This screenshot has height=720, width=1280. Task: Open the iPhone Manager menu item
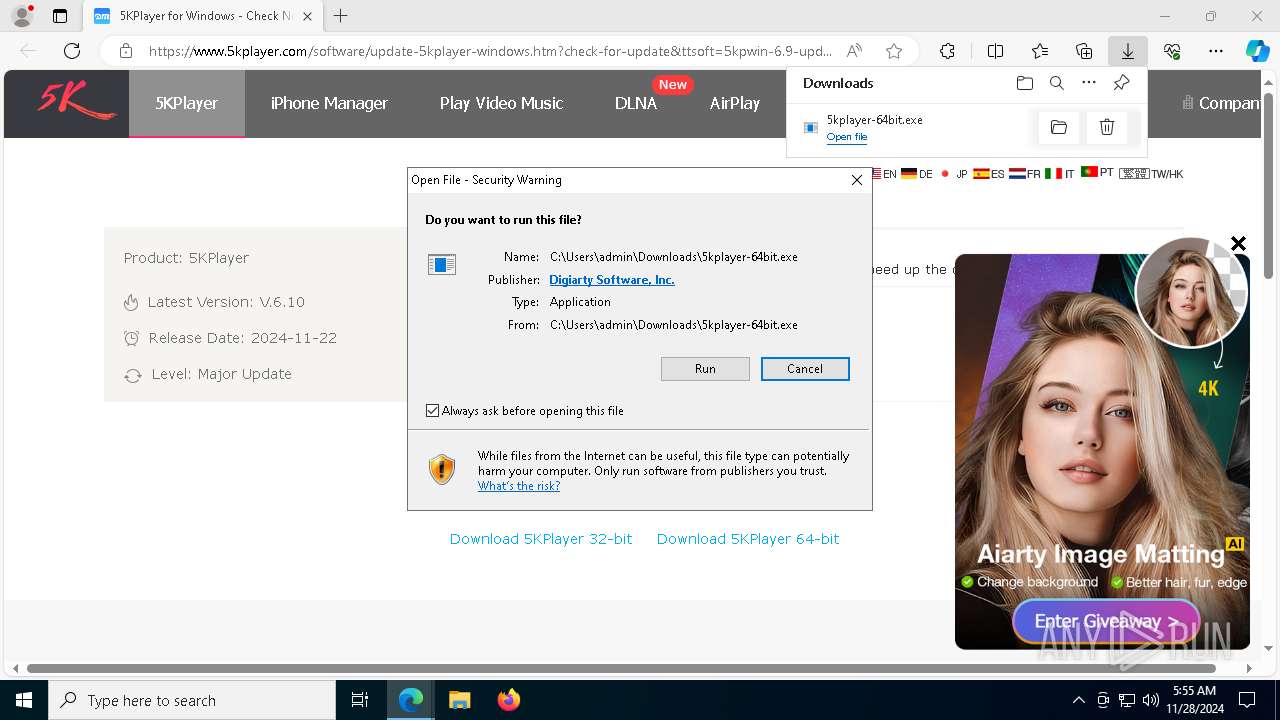pyautogui.click(x=329, y=103)
